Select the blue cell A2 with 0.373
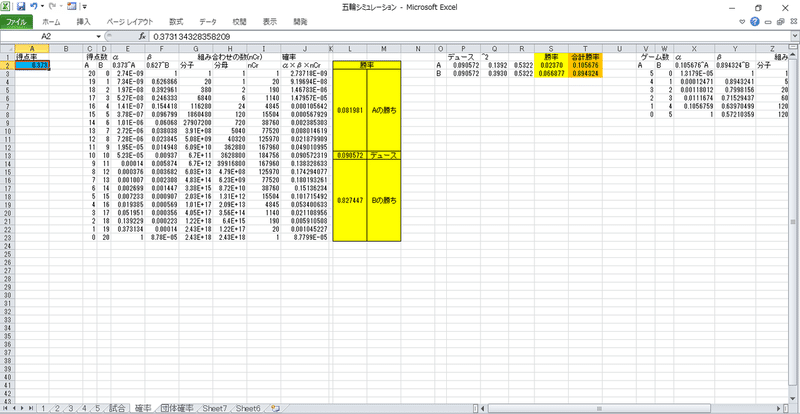 [32, 65]
